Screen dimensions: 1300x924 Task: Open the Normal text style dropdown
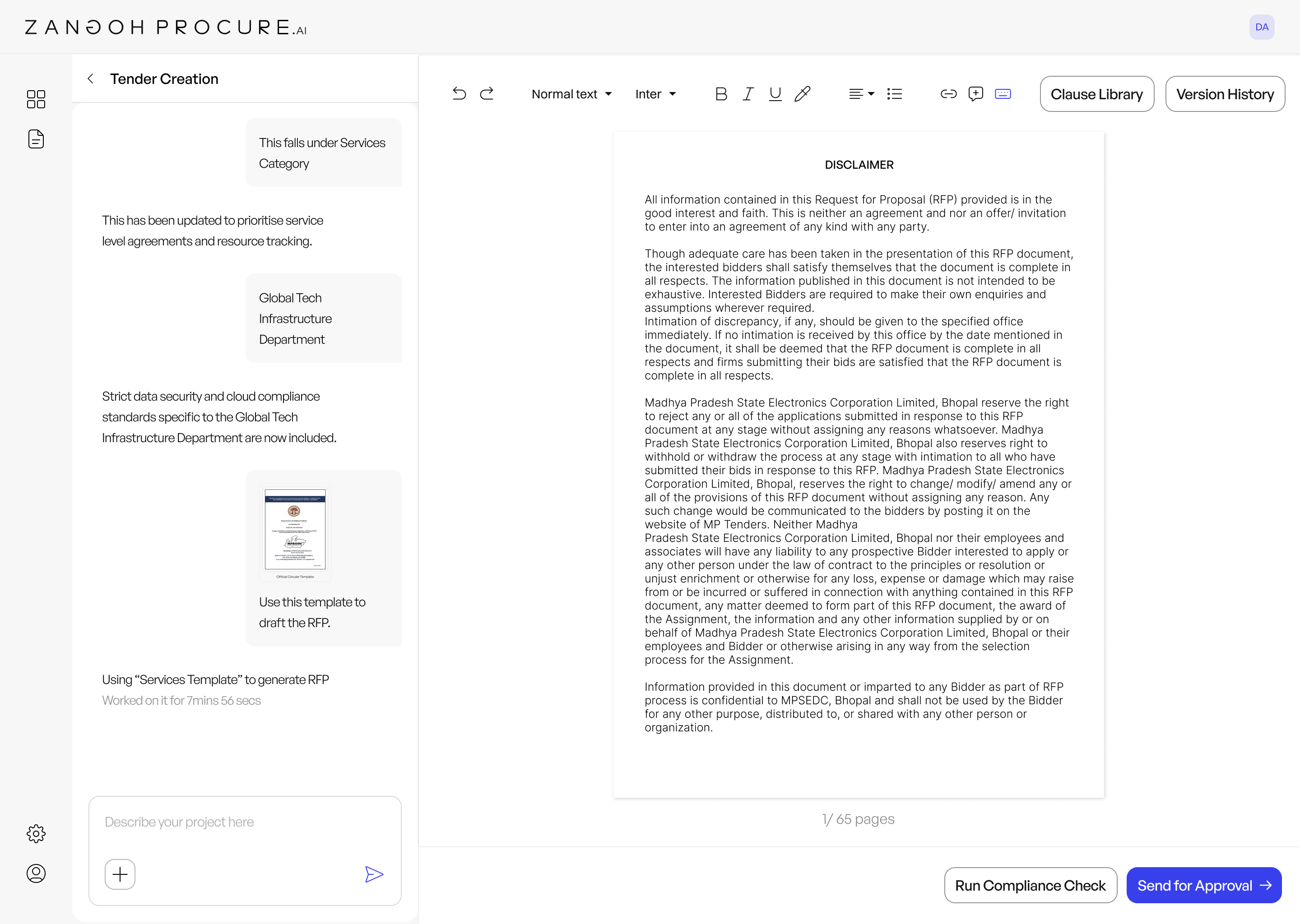pos(571,94)
